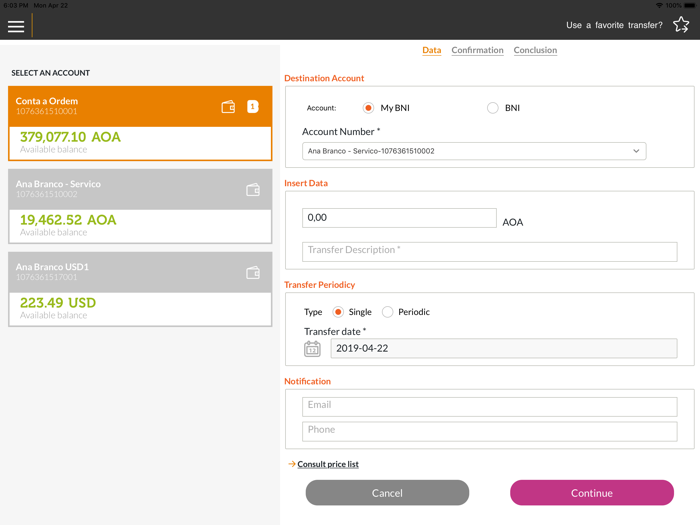Tap the badge showing 1 on Conta a Ordem

tap(253, 107)
